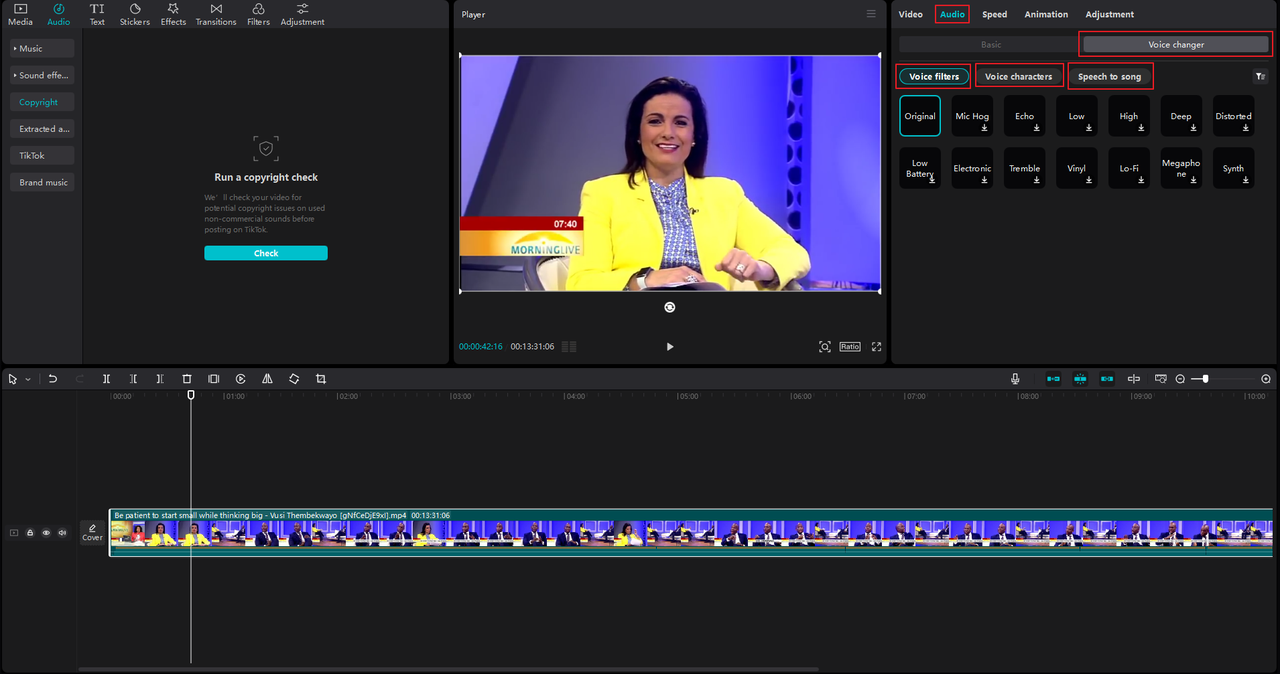Screen dimensions: 1280x674
Task: Click the screenshot focus frame icon in player
Action: pyautogui.click(x=824, y=346)
